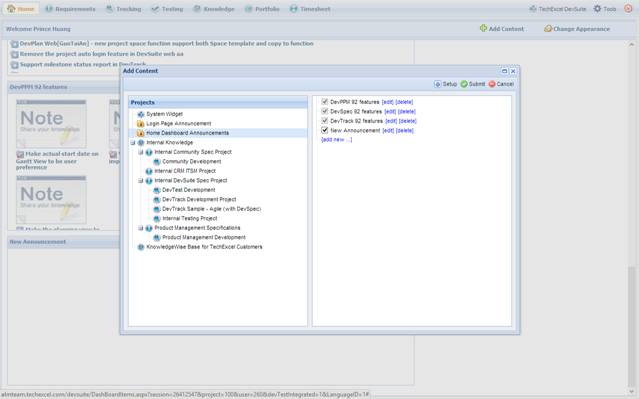Open Remove the project auto login feature item
Viewport: 639px width, 399px height.
click(x=101, y=54)
